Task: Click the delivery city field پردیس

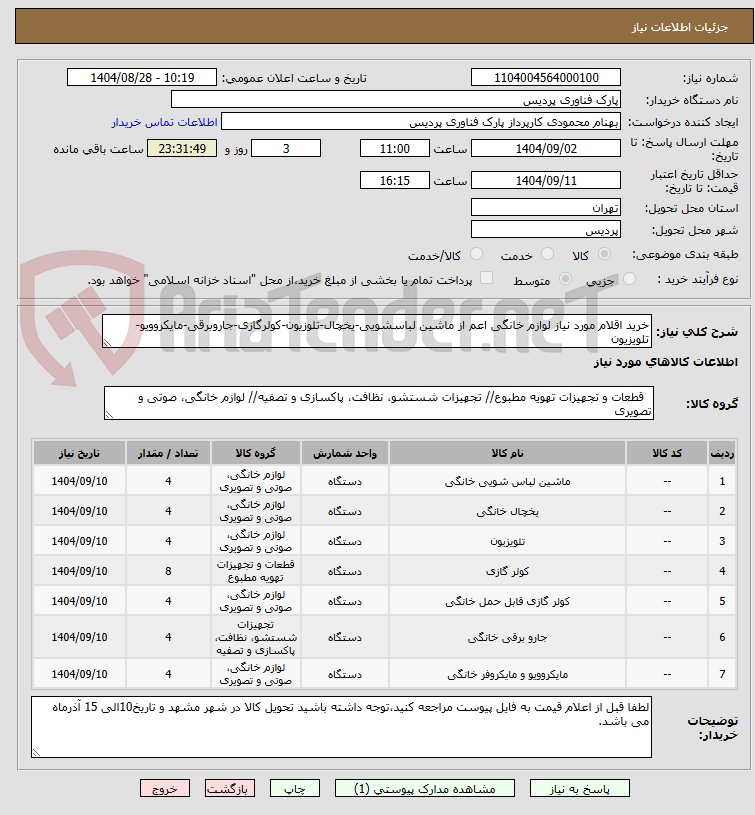Action: pos(546,229)
